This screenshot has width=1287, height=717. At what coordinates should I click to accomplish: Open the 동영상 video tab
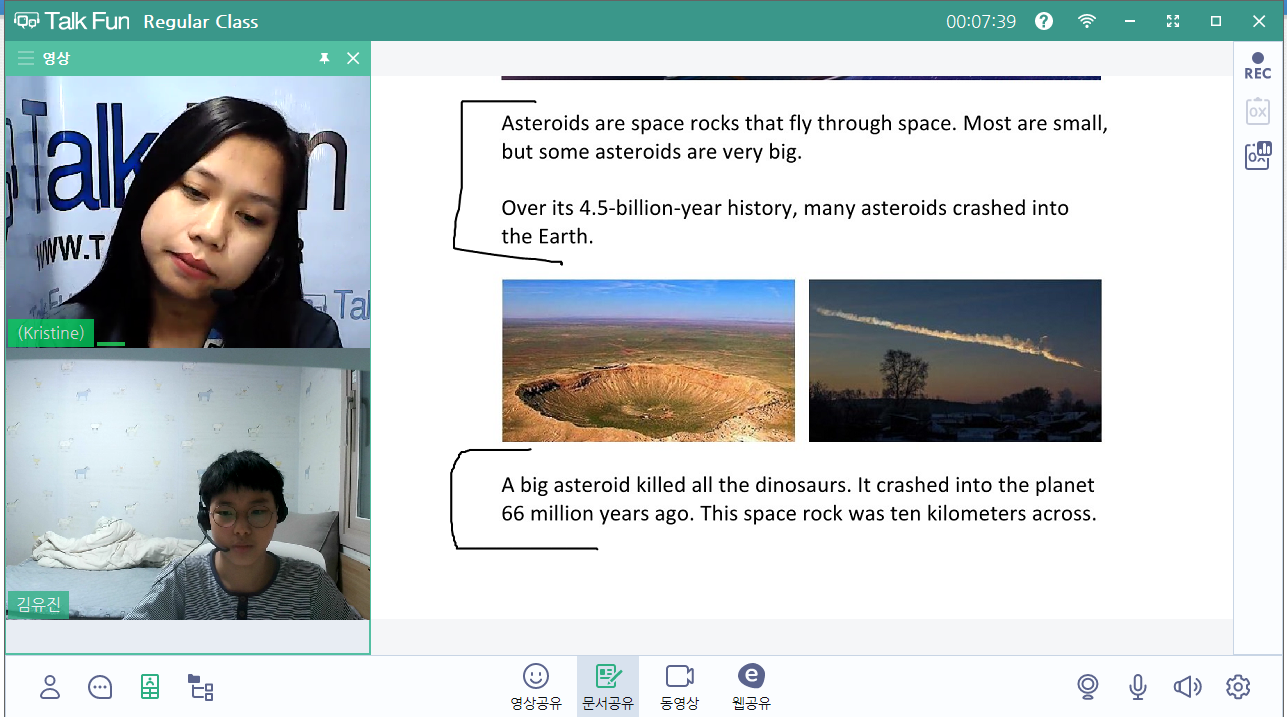[680, 687]
